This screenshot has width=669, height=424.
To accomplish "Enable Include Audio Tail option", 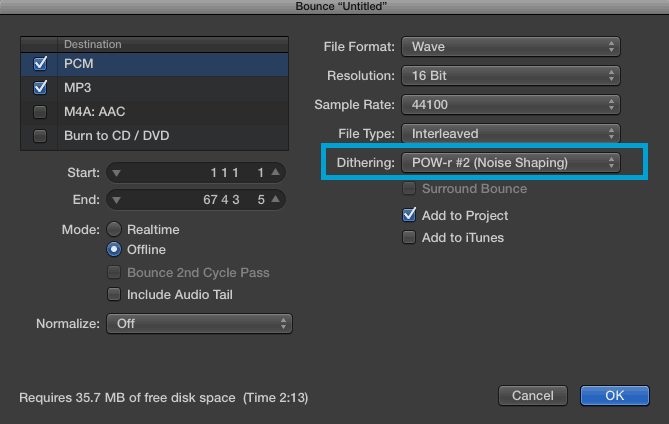I will [x=114, y=294].
